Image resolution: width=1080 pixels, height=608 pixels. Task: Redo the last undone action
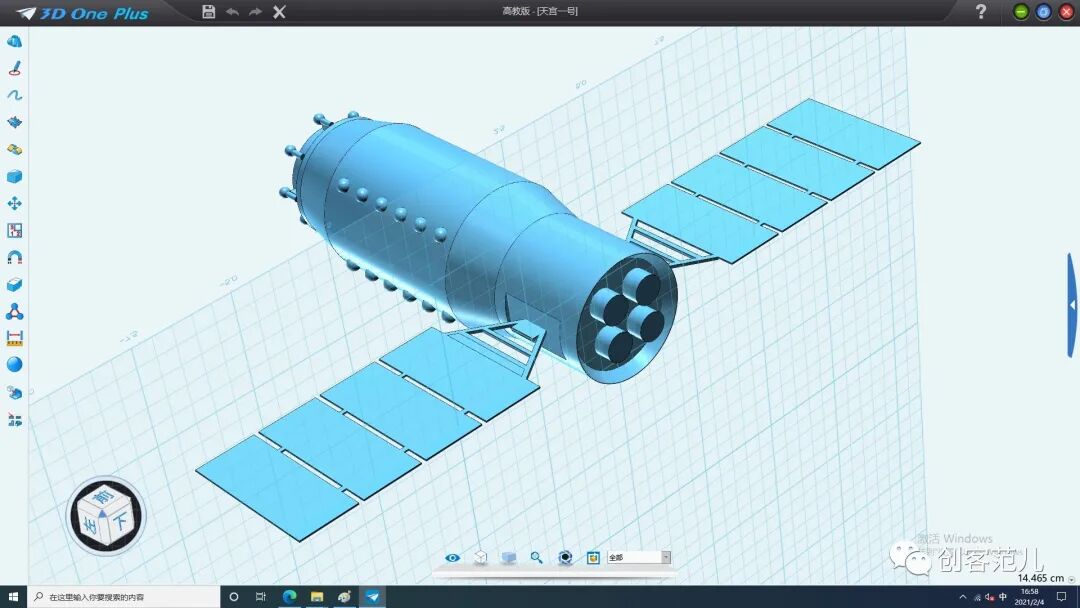255,12
